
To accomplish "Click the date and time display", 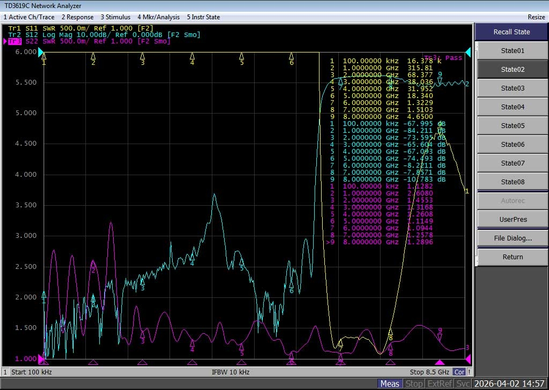I will coord(509,384).
